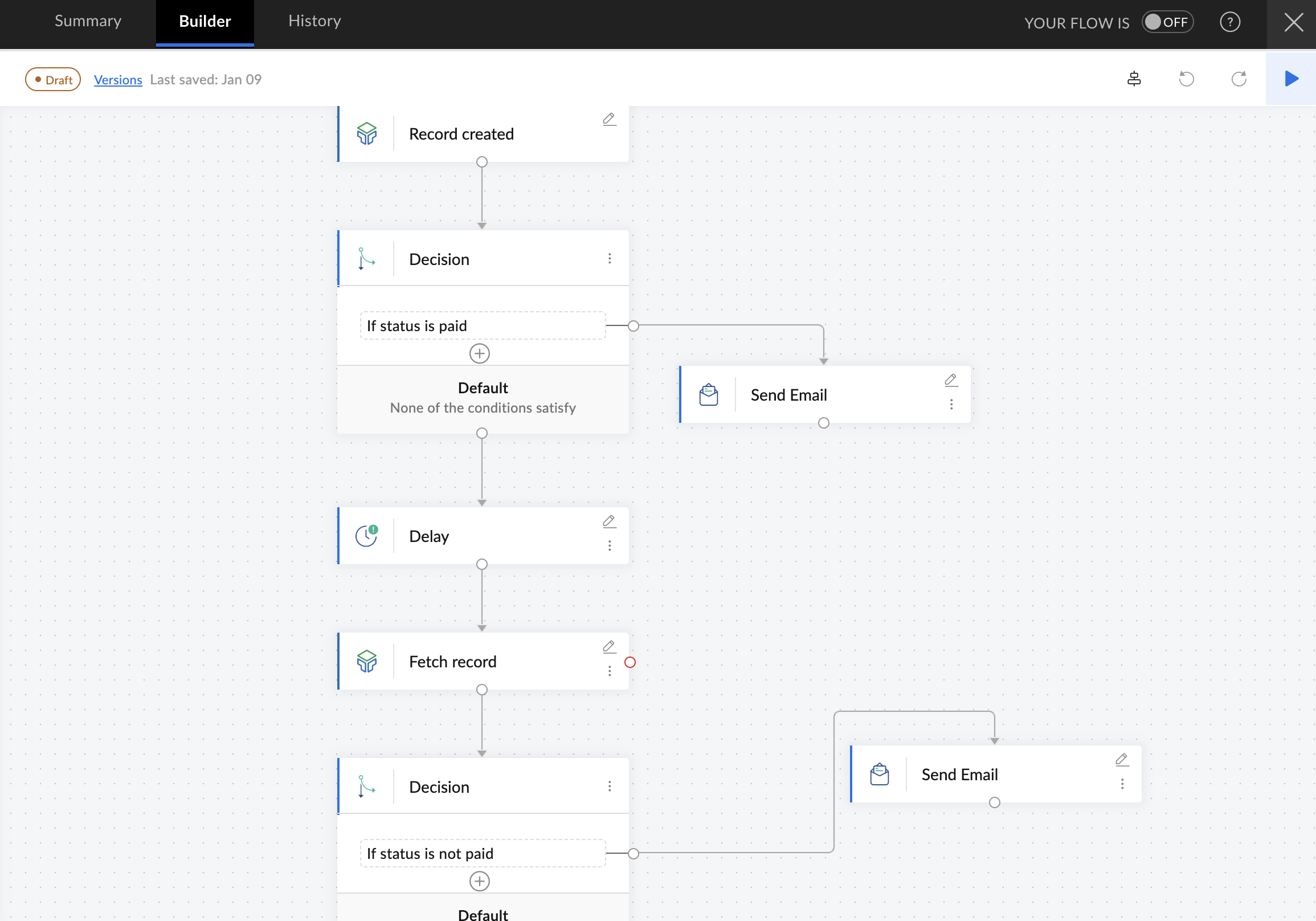1316x921 pixels.
Task: Add condition below 'If status is paid'
Action: (x=479, y=353)
